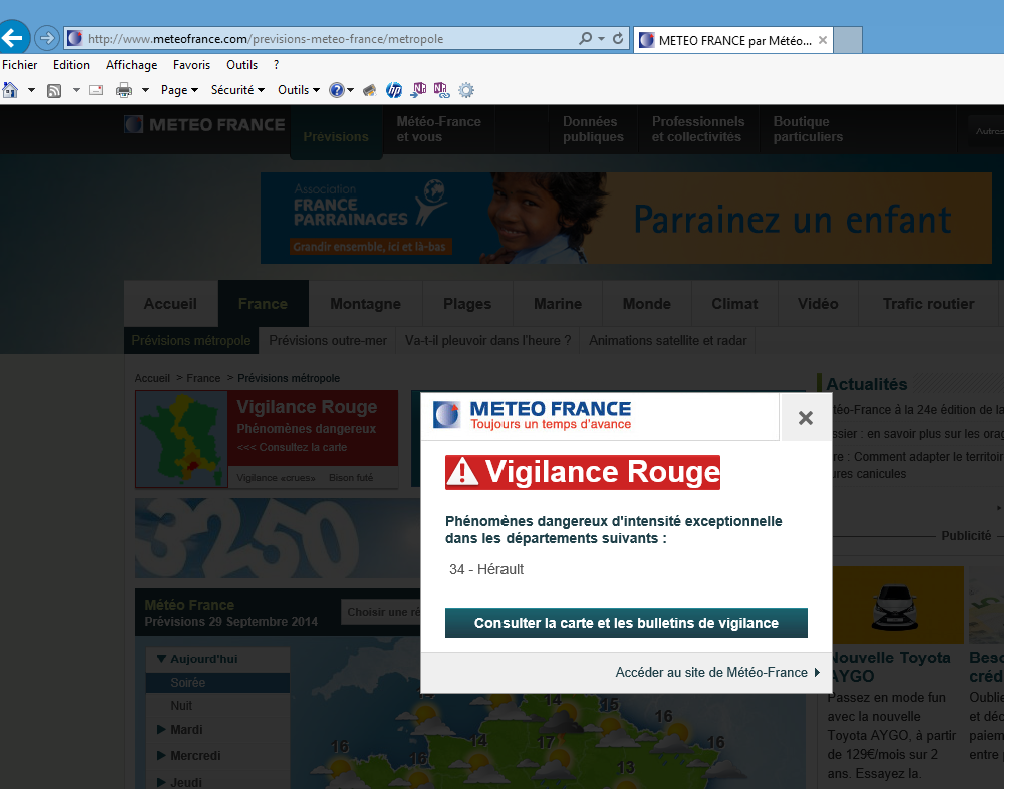Click the browser Back arrow button
This screenshot has width=1024, height=789.
click(x=13, y=39)
